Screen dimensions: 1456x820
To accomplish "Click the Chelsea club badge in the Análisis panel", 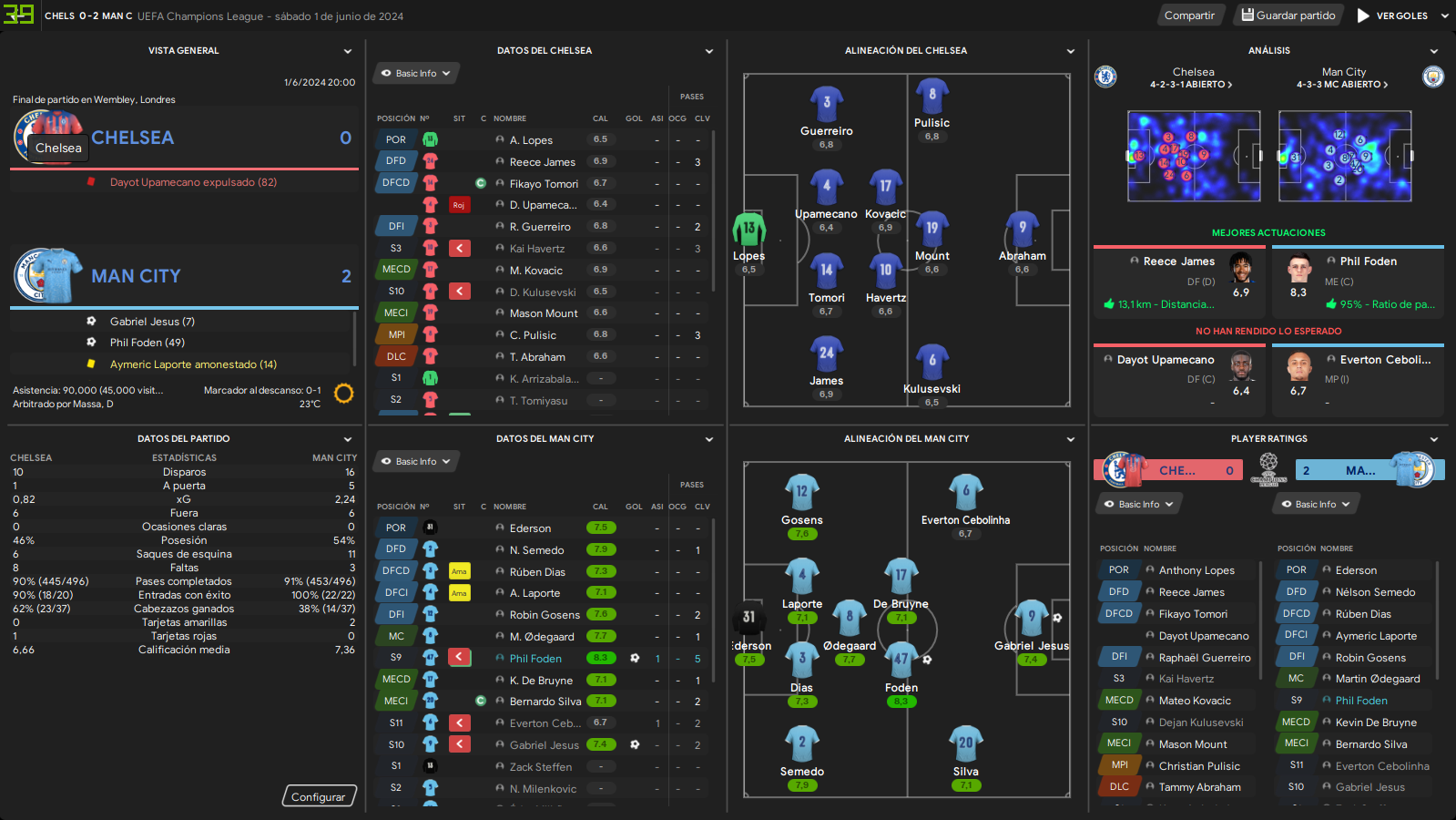I will [1105, 77].
